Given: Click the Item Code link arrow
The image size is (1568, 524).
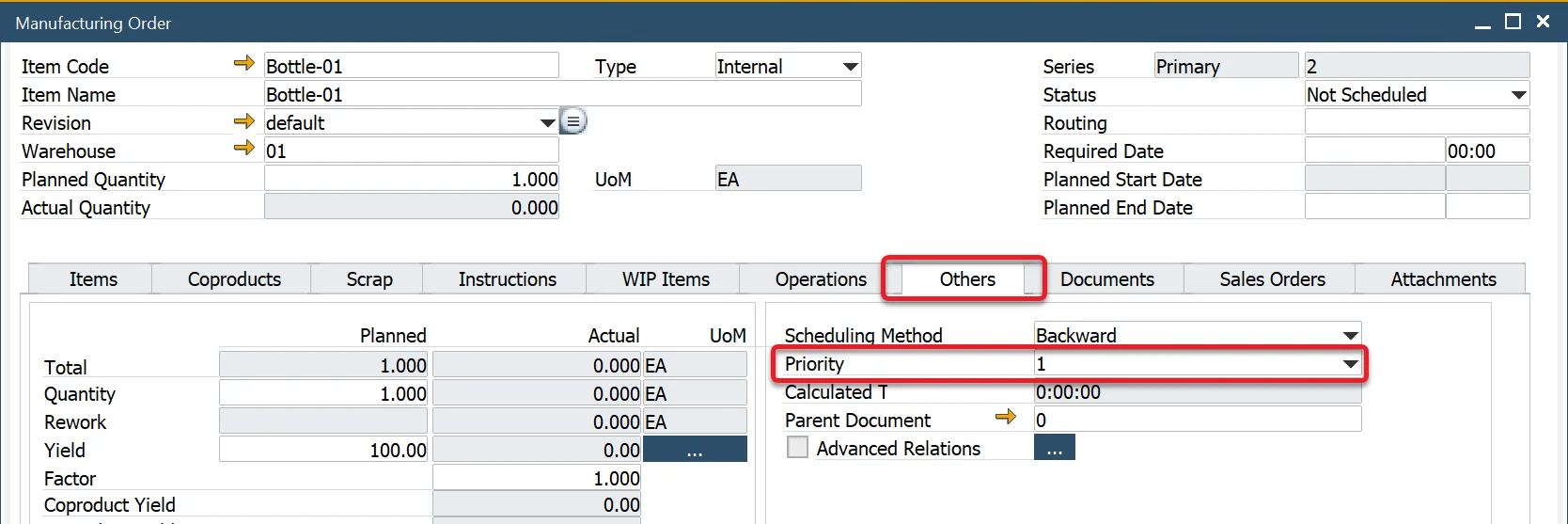Looking at the screenshot, I should coord(243,64).
